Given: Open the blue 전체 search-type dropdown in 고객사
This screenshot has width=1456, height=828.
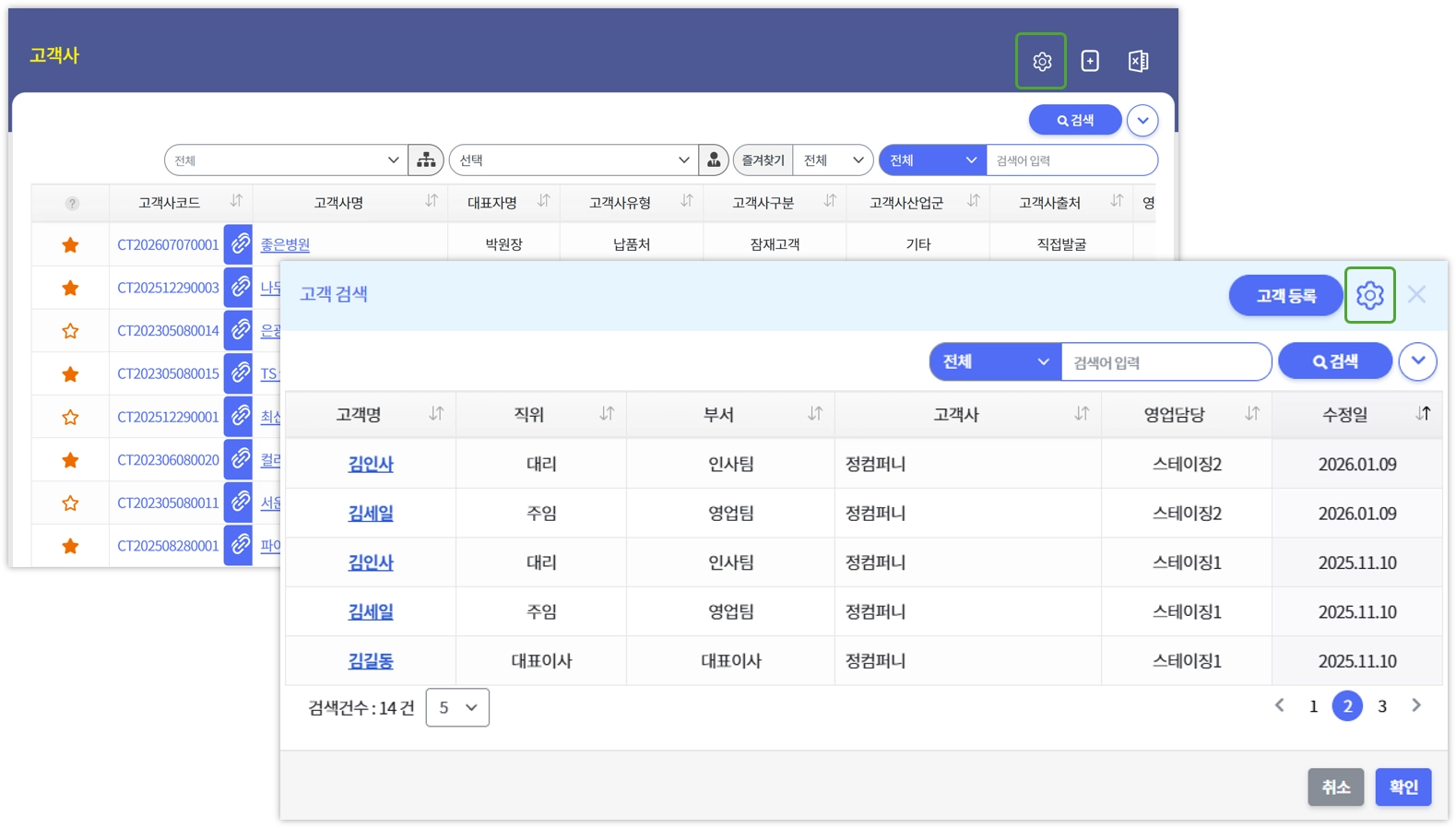Looking at the screenshot, I should pyautogui.click(x=932, y=160).
